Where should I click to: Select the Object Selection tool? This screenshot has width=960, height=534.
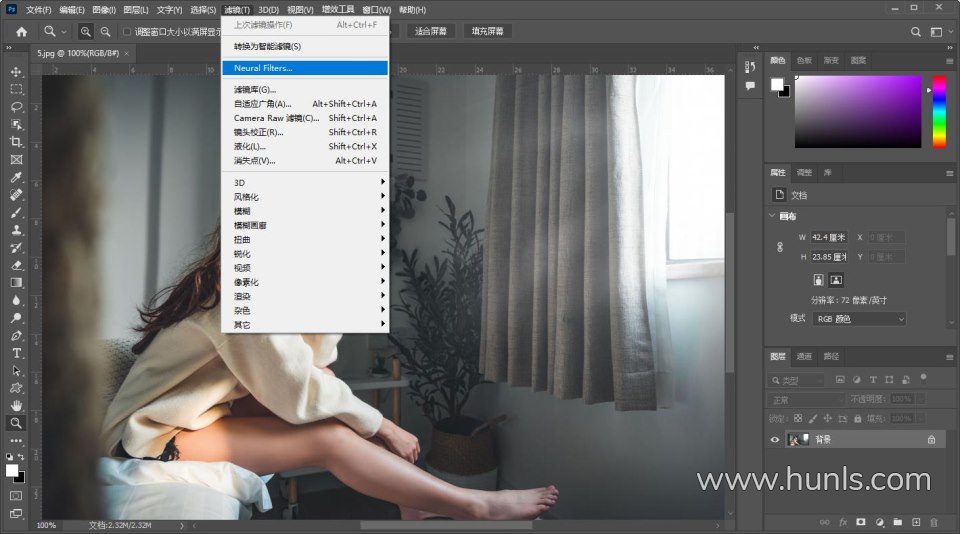pos(17,125)
